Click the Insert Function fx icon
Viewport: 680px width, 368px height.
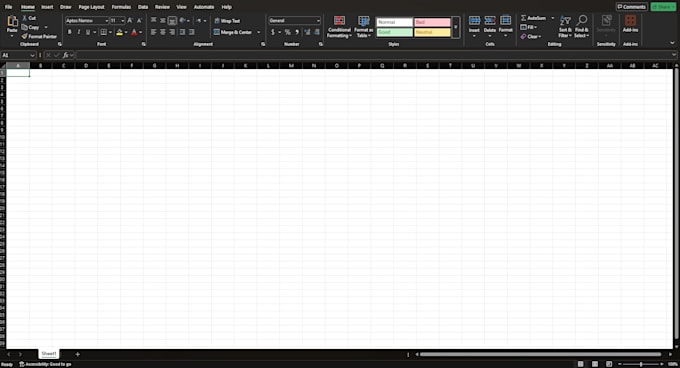[65, 55]
